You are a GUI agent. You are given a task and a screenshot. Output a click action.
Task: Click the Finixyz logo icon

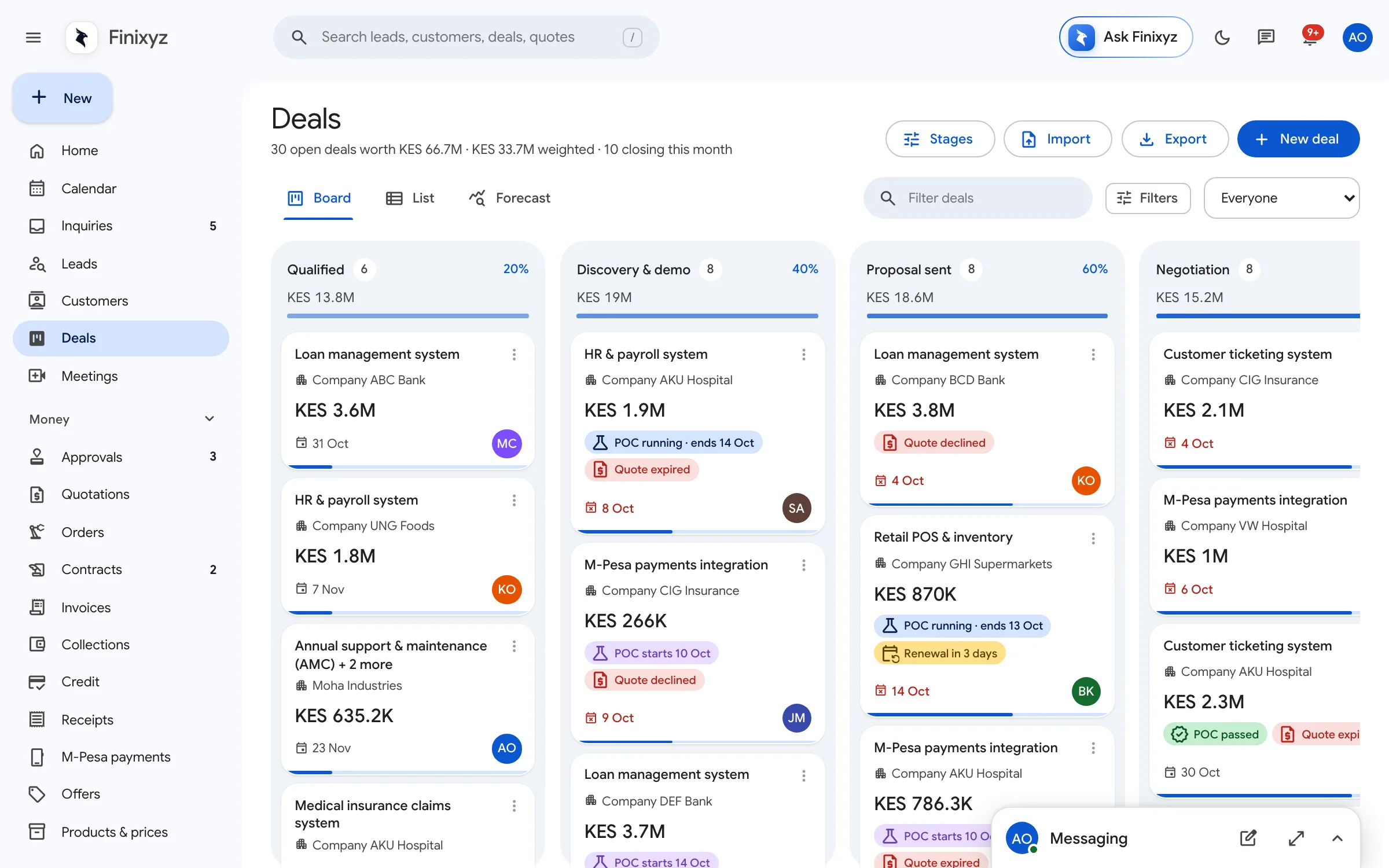click(x=82, y=38)
